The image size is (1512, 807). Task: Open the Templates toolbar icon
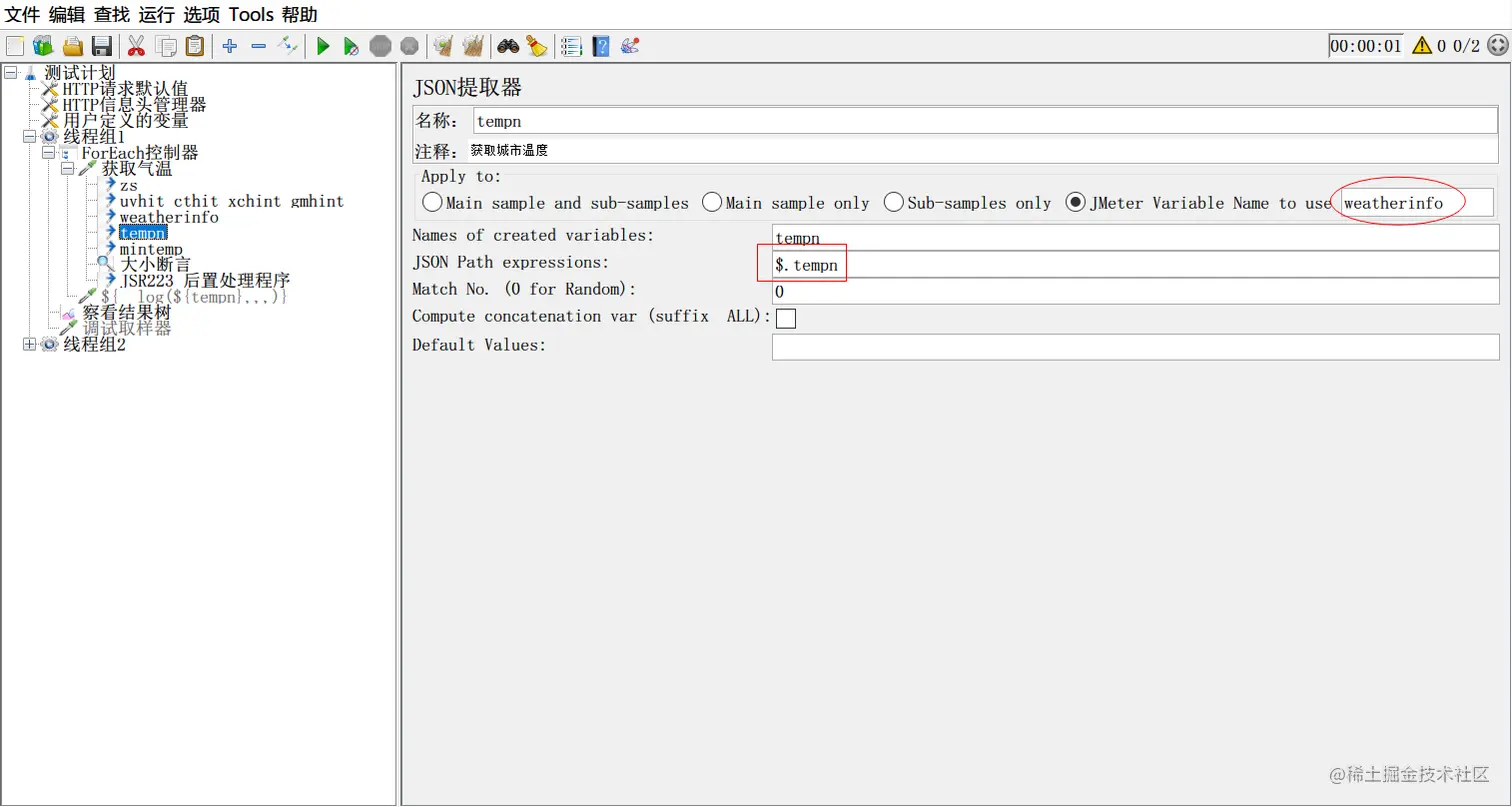[x=43, y=46]
